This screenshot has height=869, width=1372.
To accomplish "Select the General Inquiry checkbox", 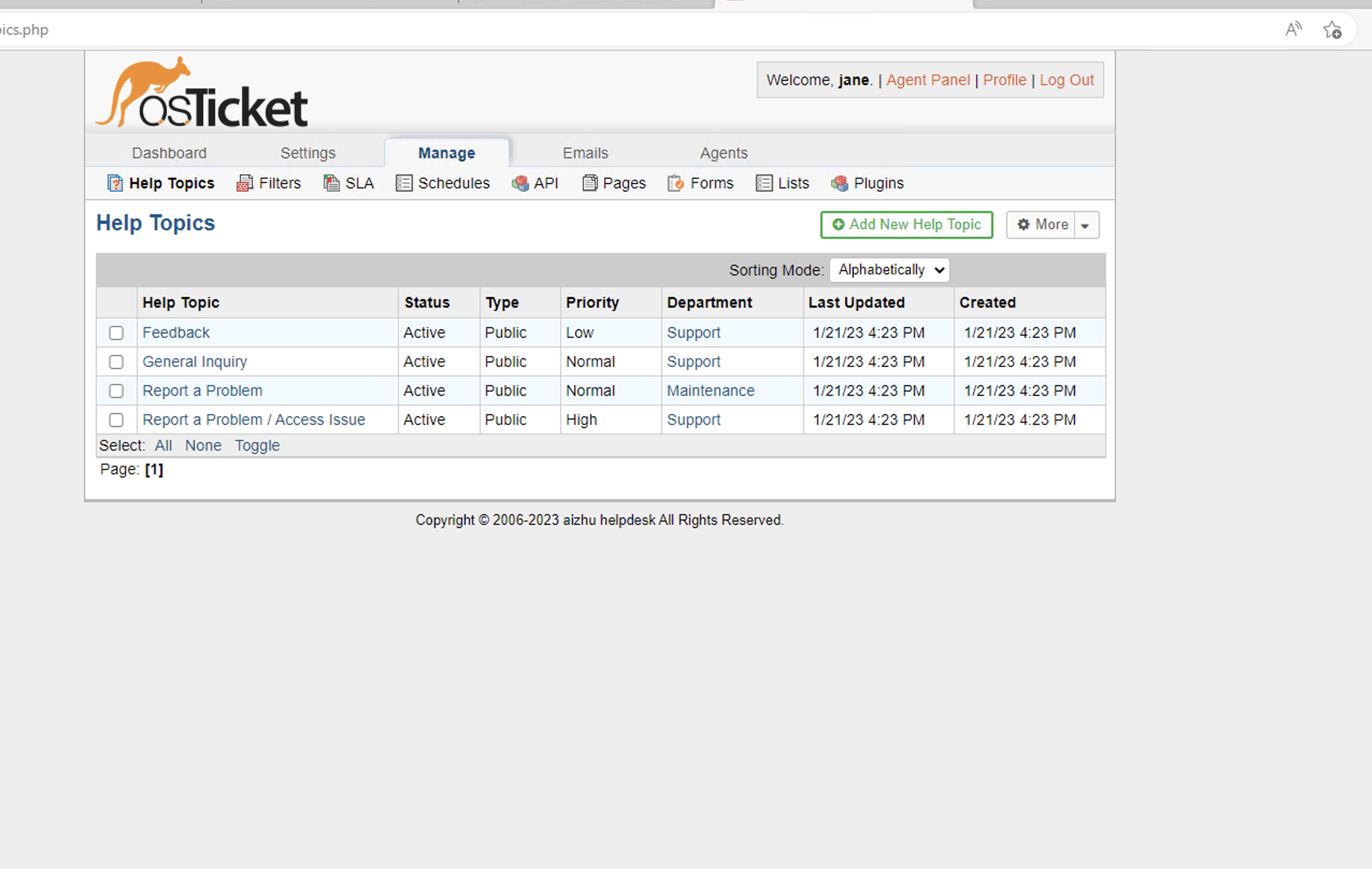I will pyautogui.click(x=116, y=362).
